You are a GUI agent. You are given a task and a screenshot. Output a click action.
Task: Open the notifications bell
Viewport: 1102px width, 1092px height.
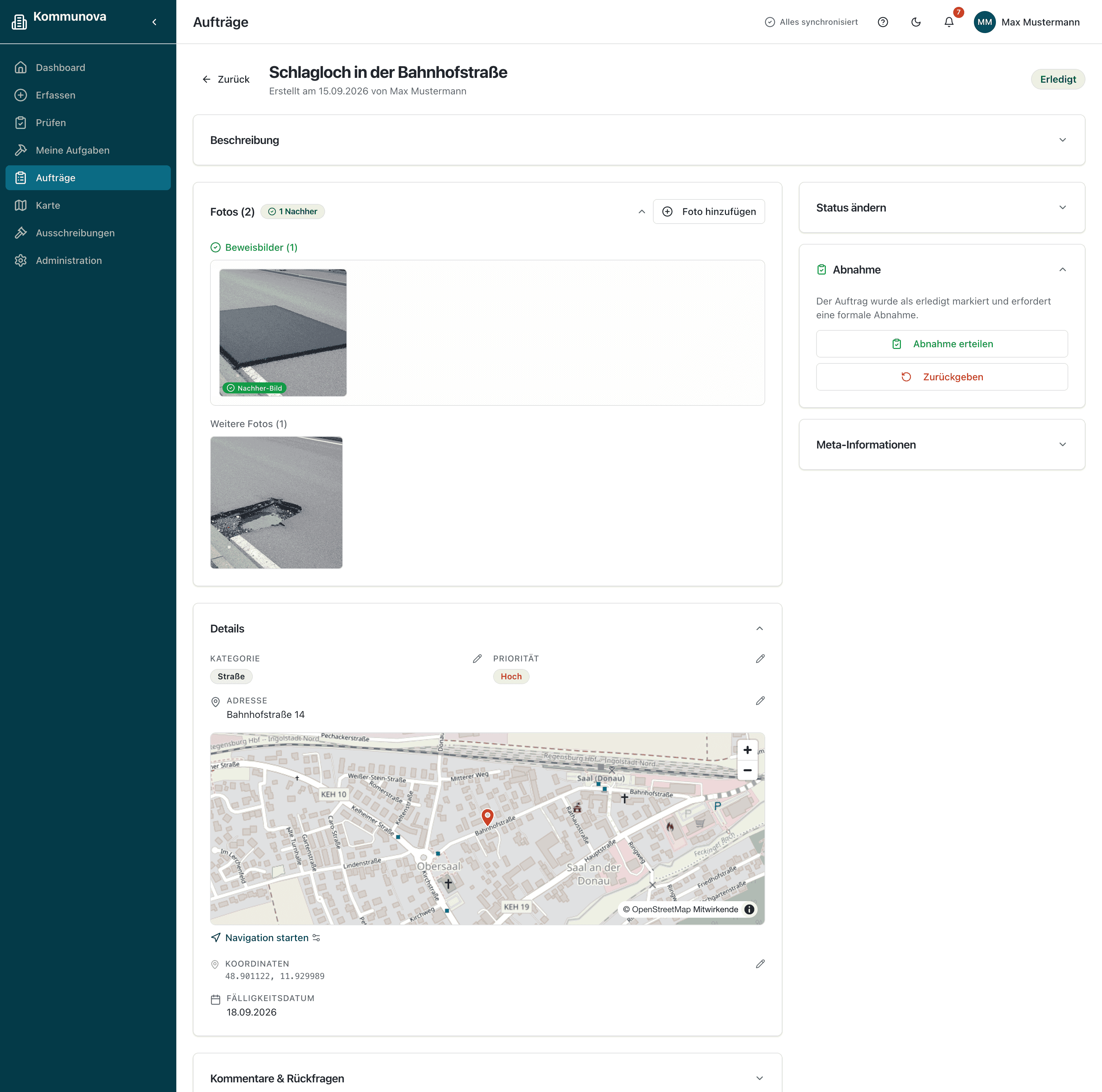[948, 22]
